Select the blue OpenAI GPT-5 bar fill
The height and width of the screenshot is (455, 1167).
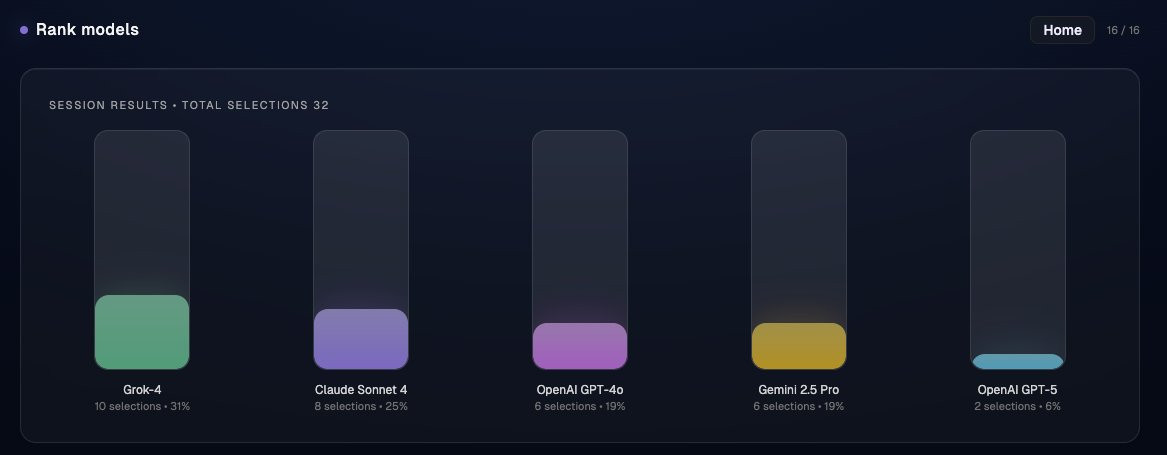point(1017,362)
